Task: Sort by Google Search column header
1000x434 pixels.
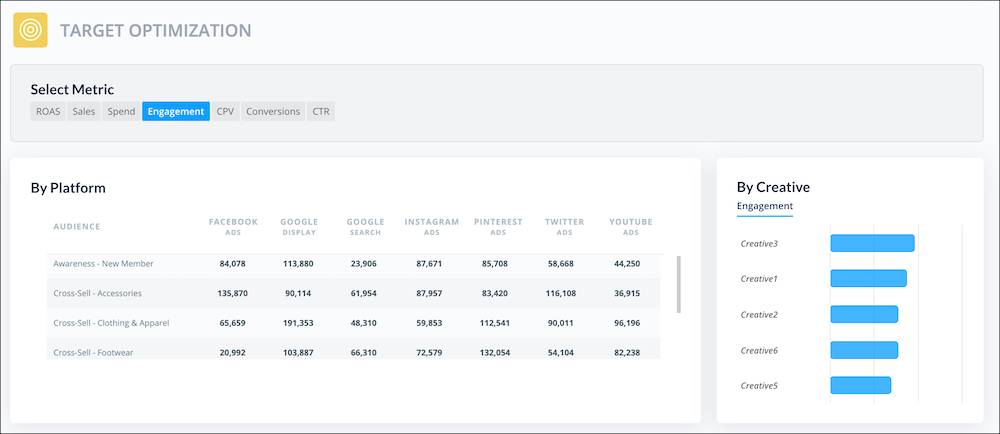Action: tap(365, 226)
